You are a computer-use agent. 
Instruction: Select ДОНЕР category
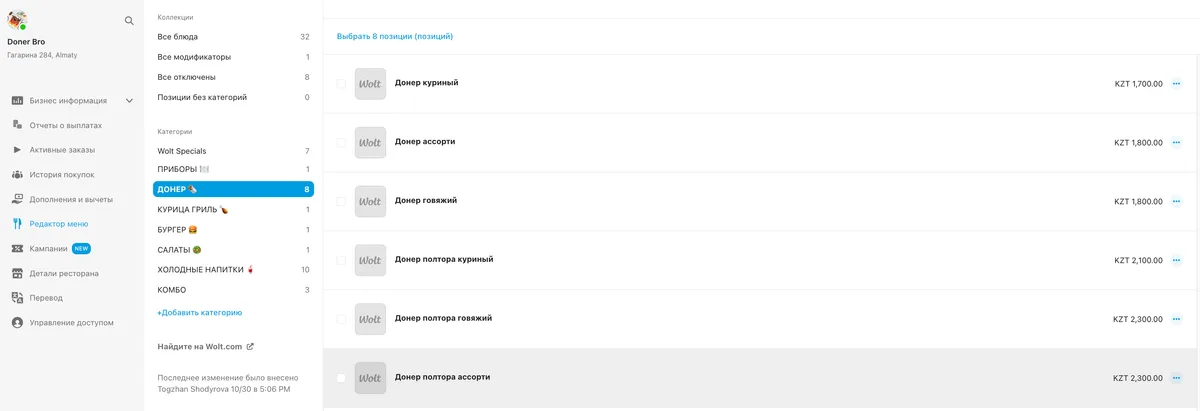[233, 189]
